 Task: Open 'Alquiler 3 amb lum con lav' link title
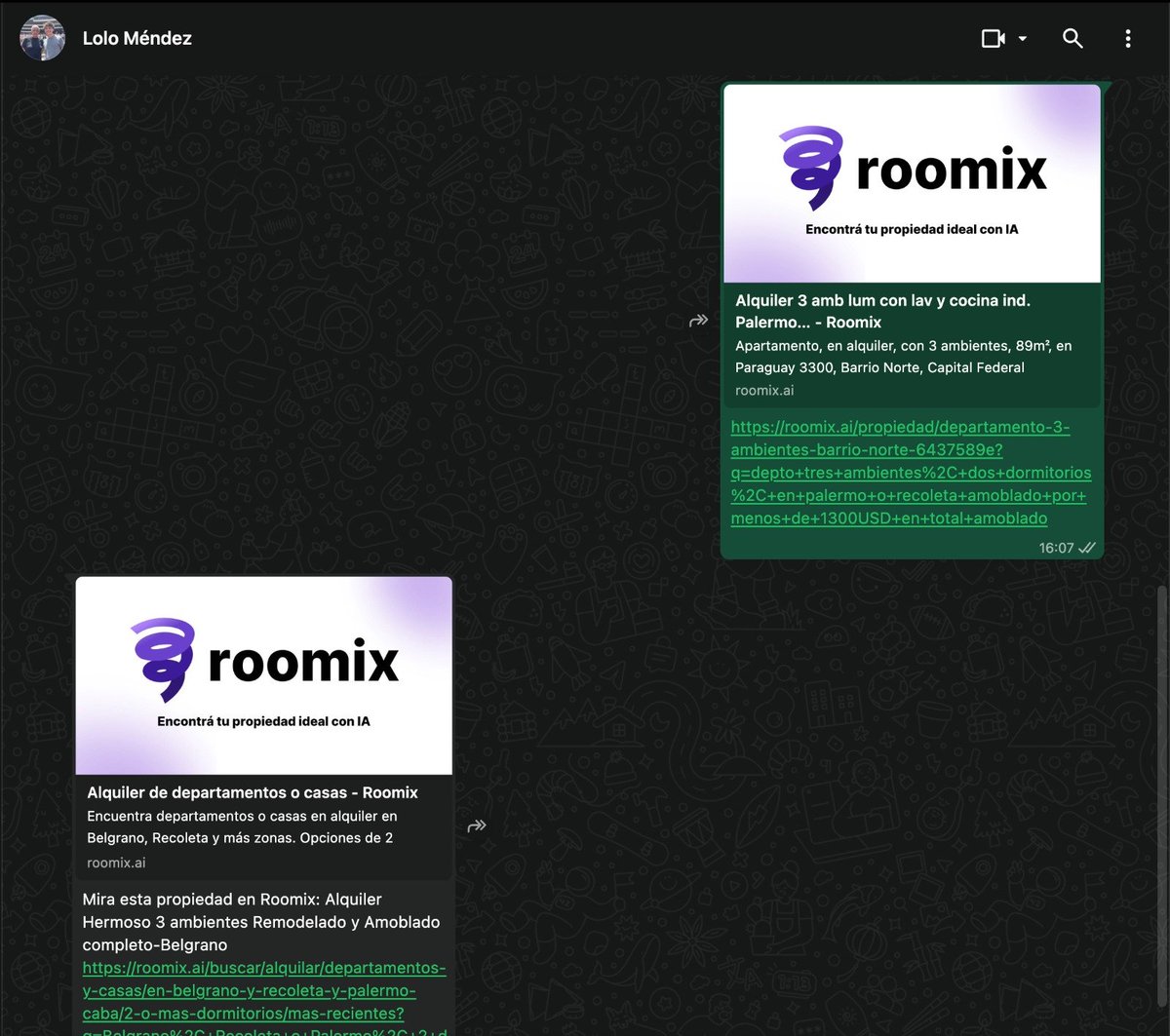pyautogui.click(x=882, y=311)
